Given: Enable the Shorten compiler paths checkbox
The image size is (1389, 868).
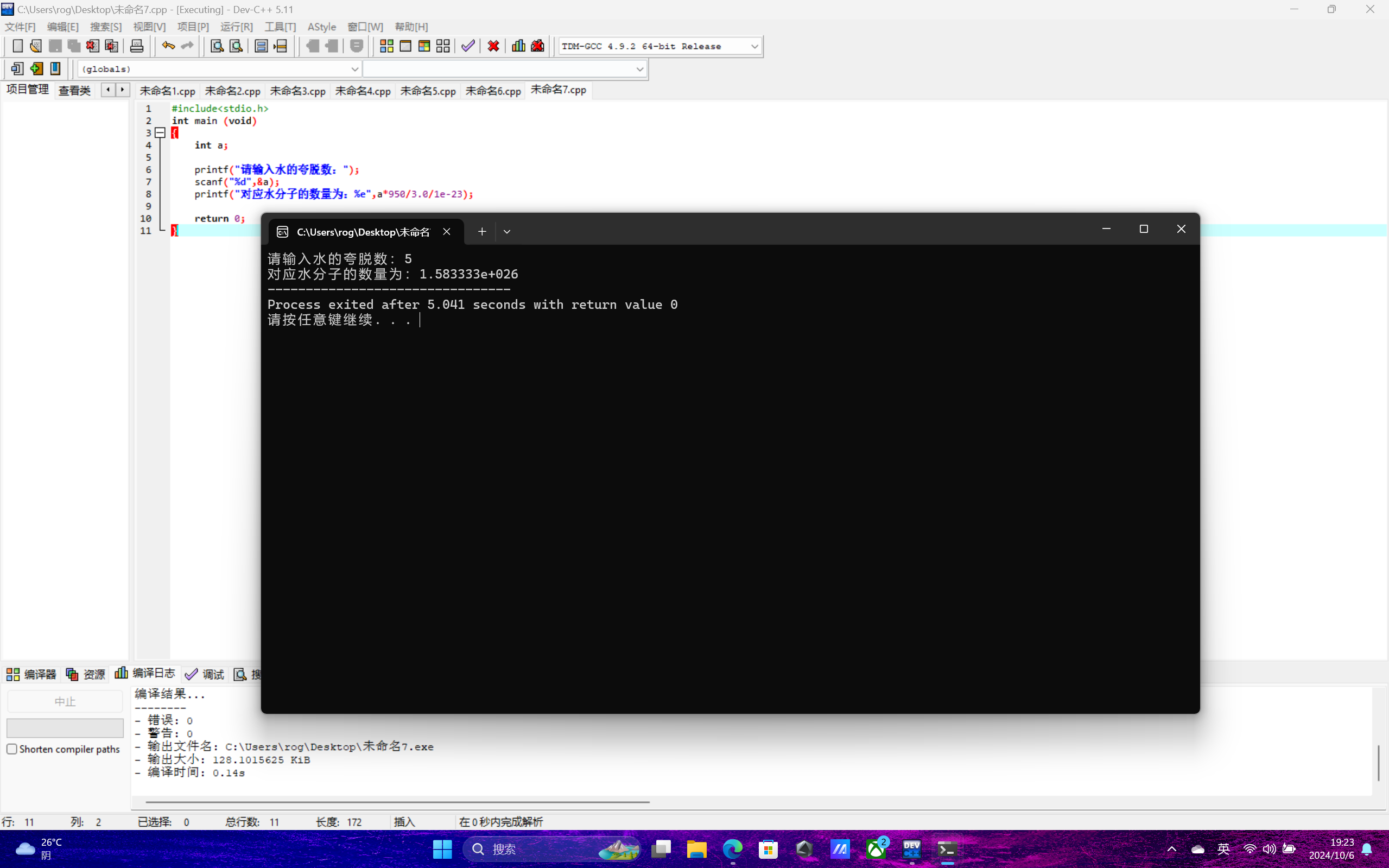Looking at the screenshot, I should [12, 749].
